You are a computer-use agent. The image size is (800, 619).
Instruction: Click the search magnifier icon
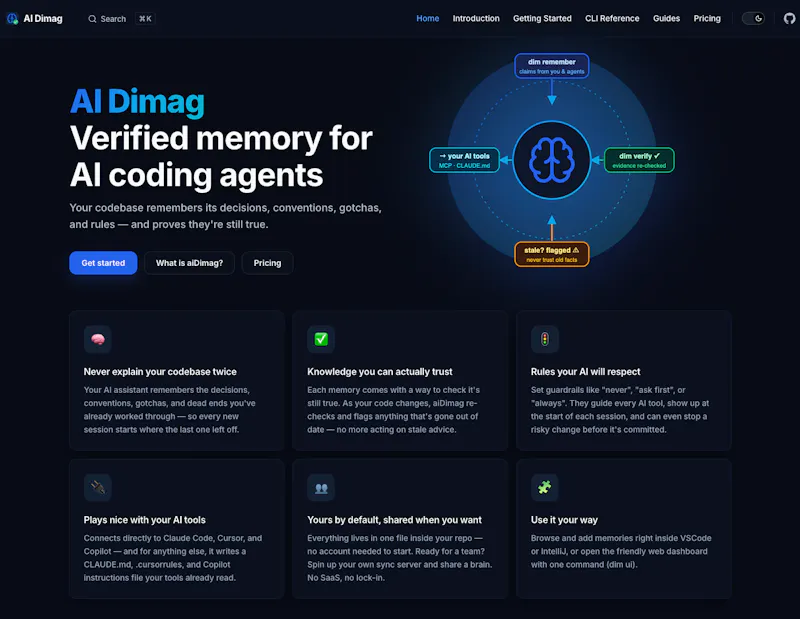(92, 19)
